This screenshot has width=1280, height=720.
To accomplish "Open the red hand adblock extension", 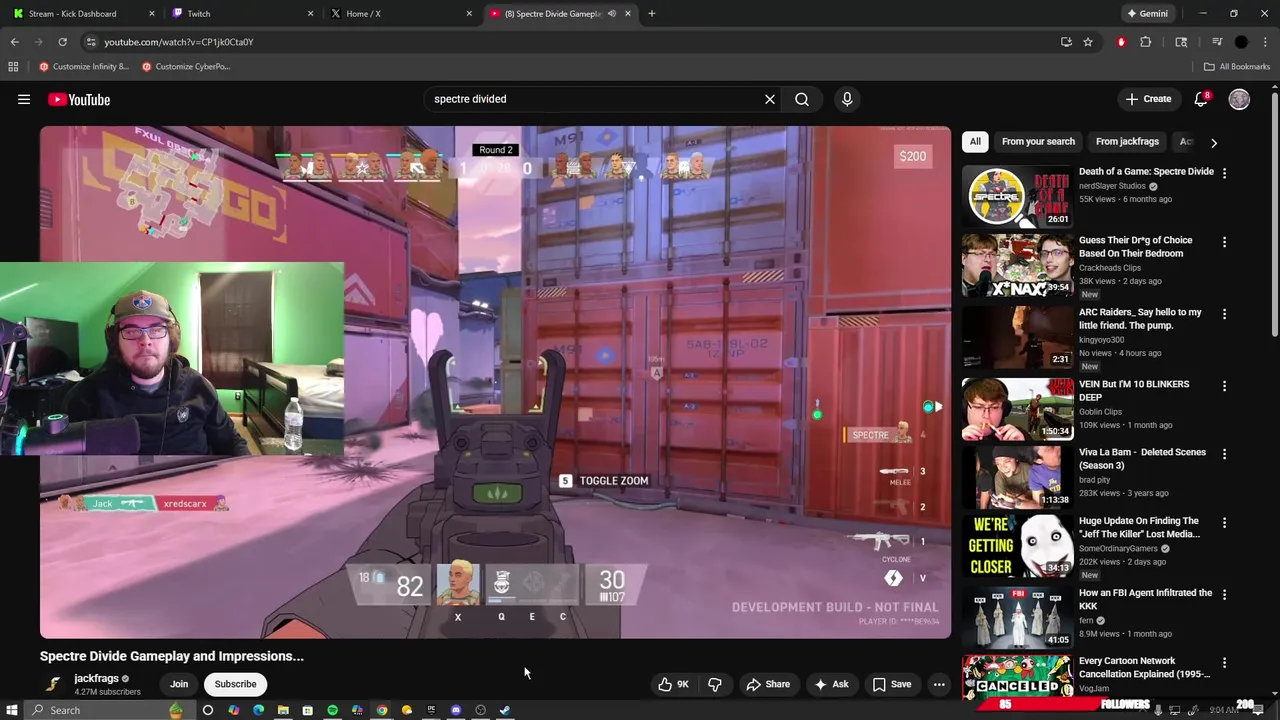I will pos(1121,42).
